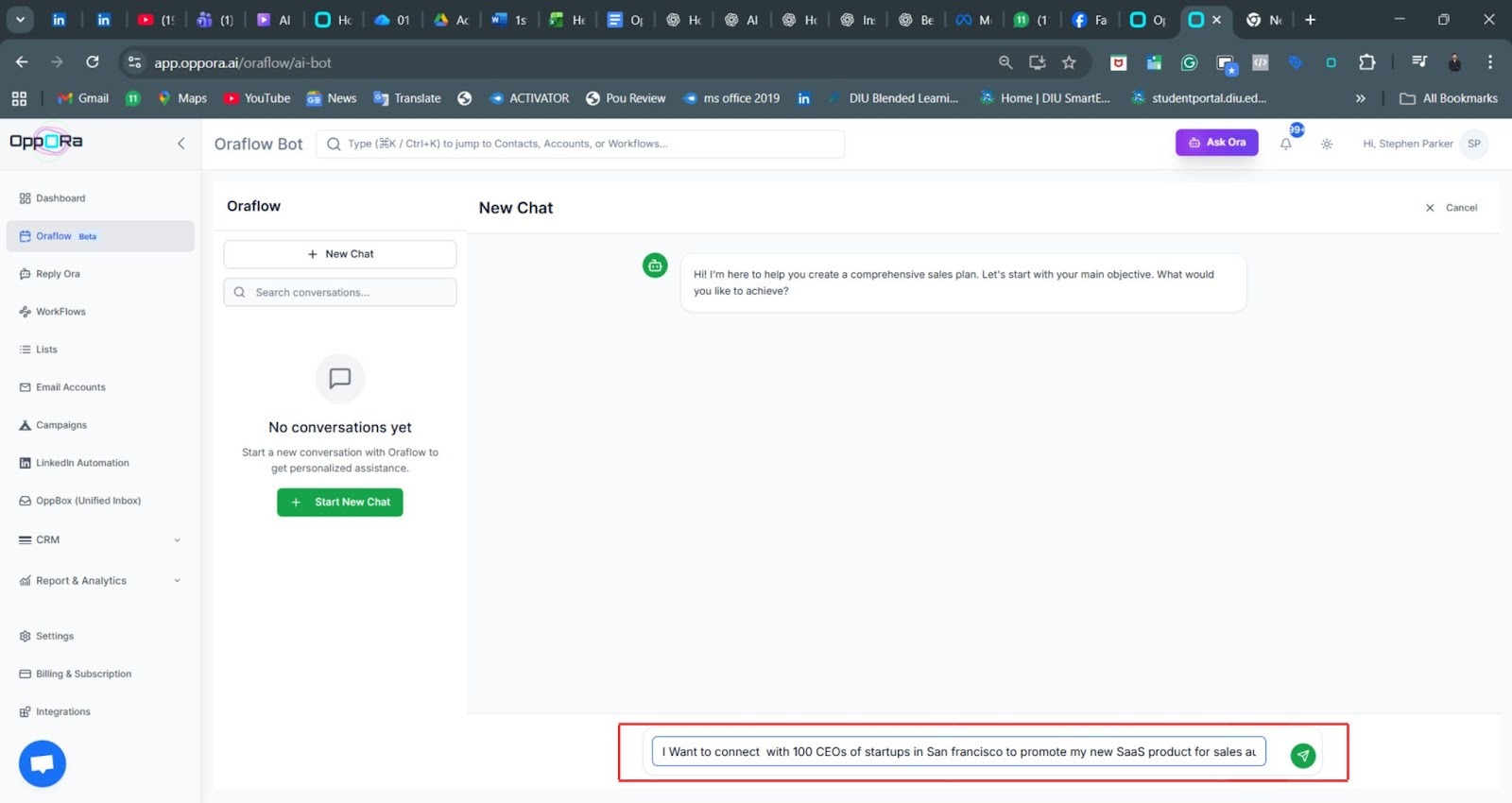Open Dashboard from the sidebar

click(60, 198)
